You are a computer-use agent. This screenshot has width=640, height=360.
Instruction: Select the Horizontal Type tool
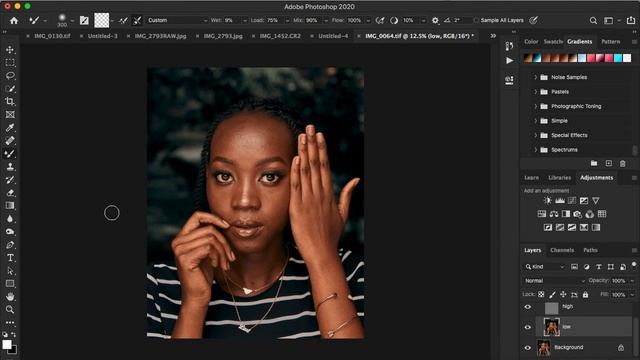10,258
